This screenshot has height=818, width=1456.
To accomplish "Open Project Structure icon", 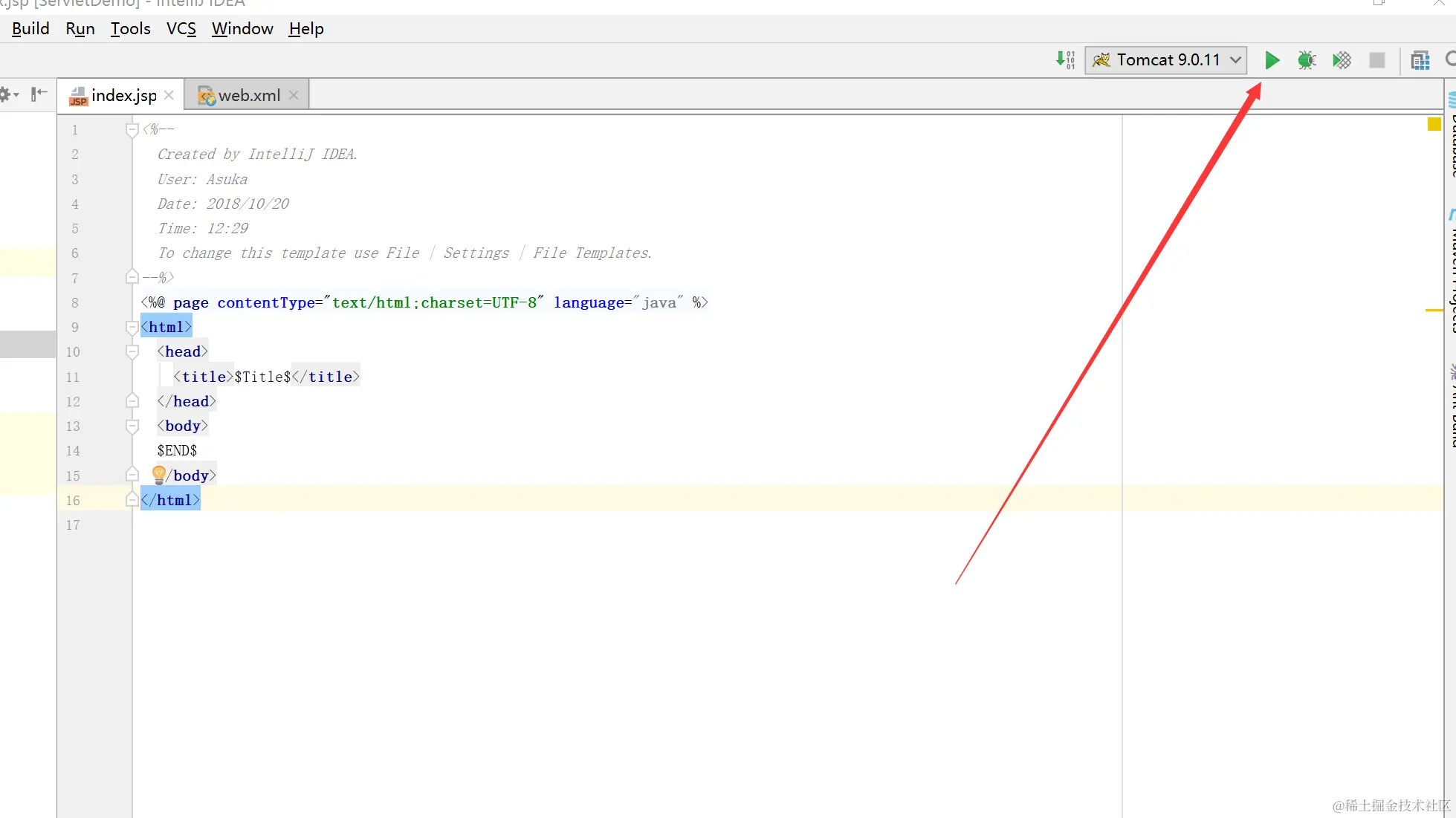I will pyautogui.click(x=1420, y=60).
